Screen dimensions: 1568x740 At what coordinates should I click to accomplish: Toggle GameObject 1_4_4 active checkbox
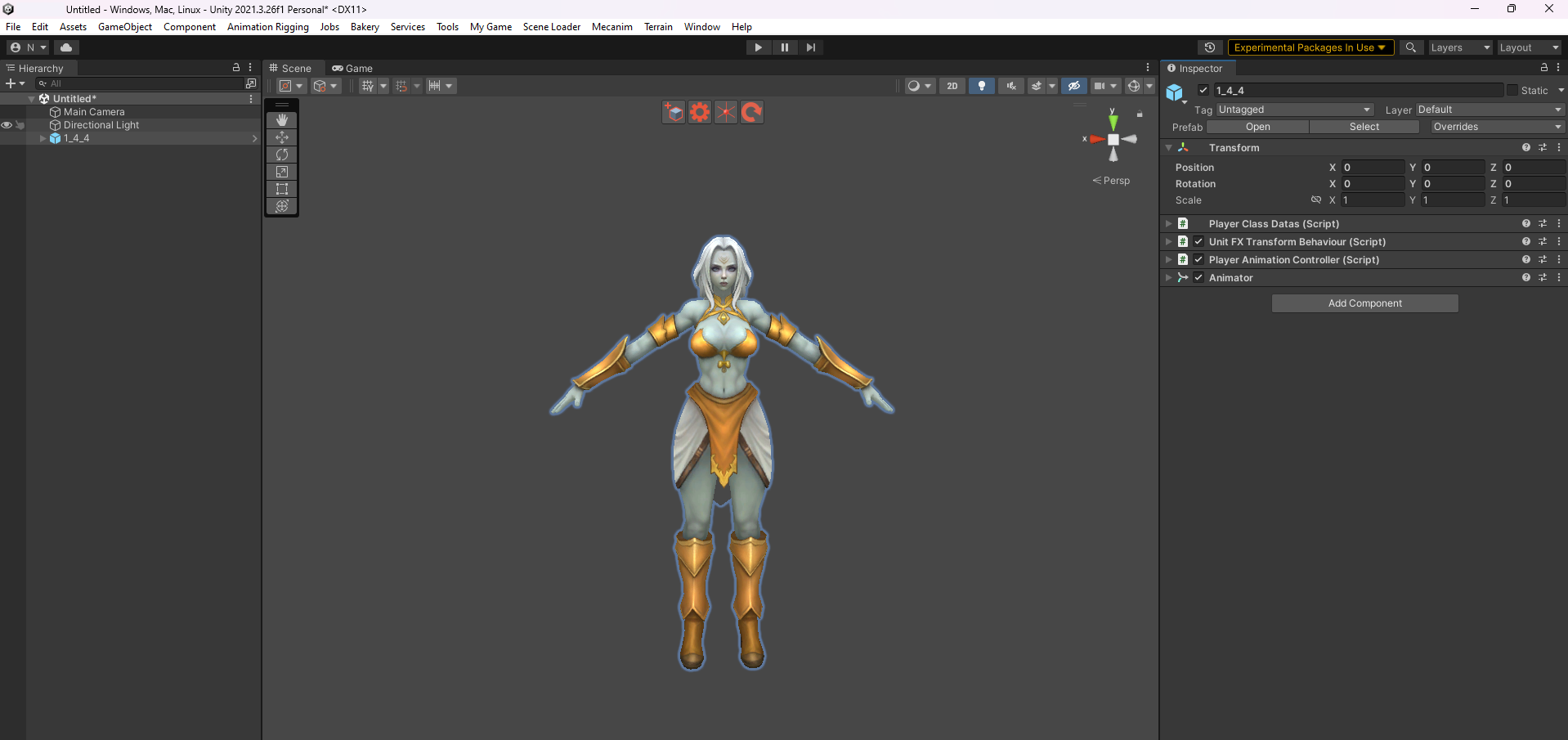1203,91
